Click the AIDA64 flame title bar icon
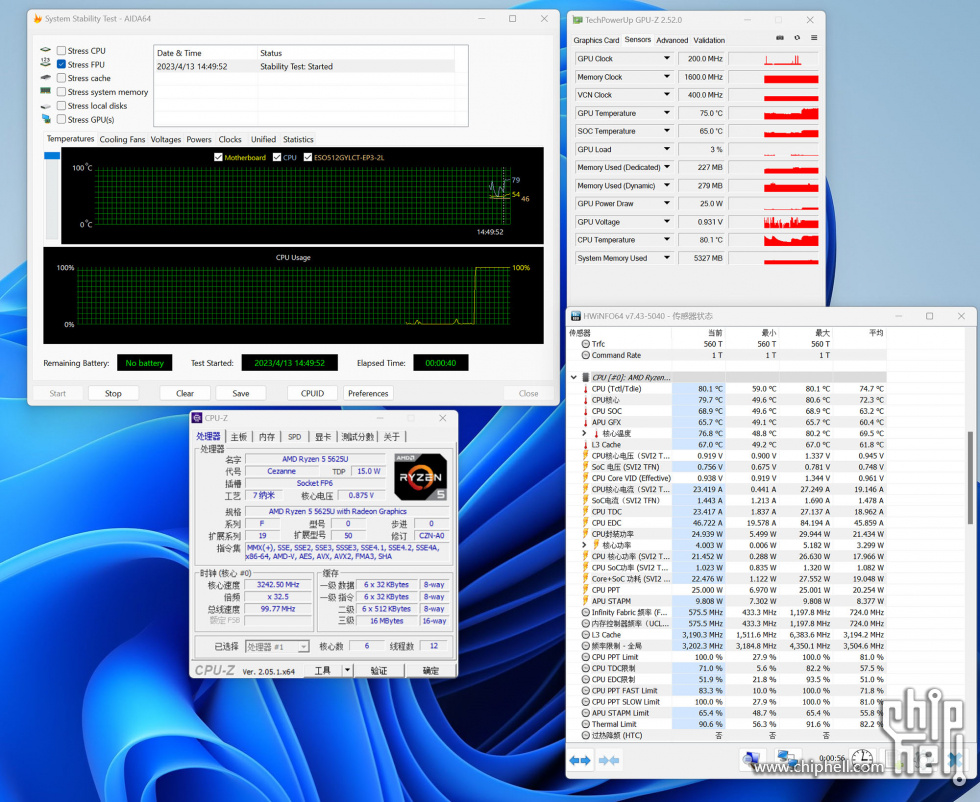Viewport: 980px width, 802px height. tap(38, 19)
